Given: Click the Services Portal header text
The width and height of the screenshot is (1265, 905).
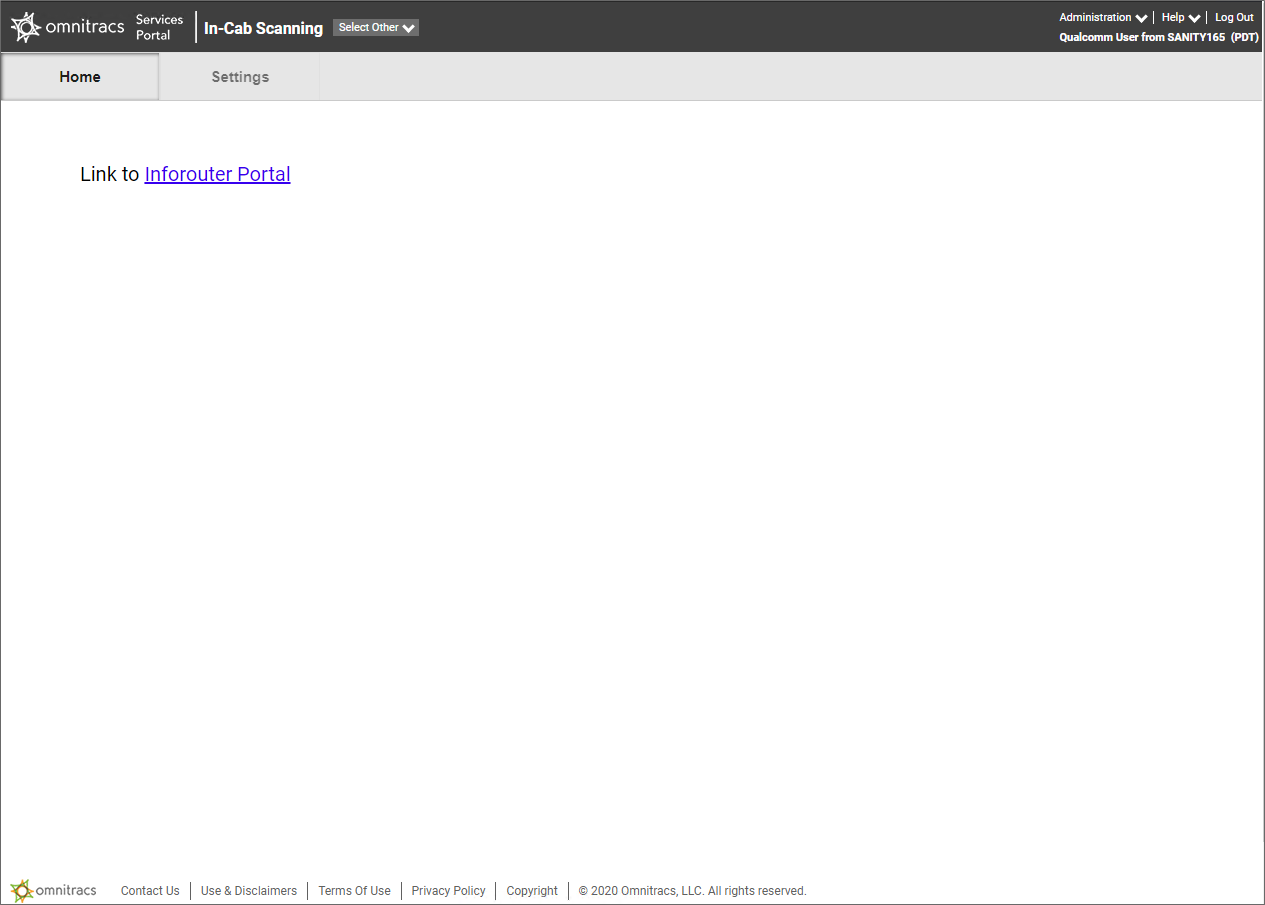Looking at the screenshot, I should coord(159,27).
